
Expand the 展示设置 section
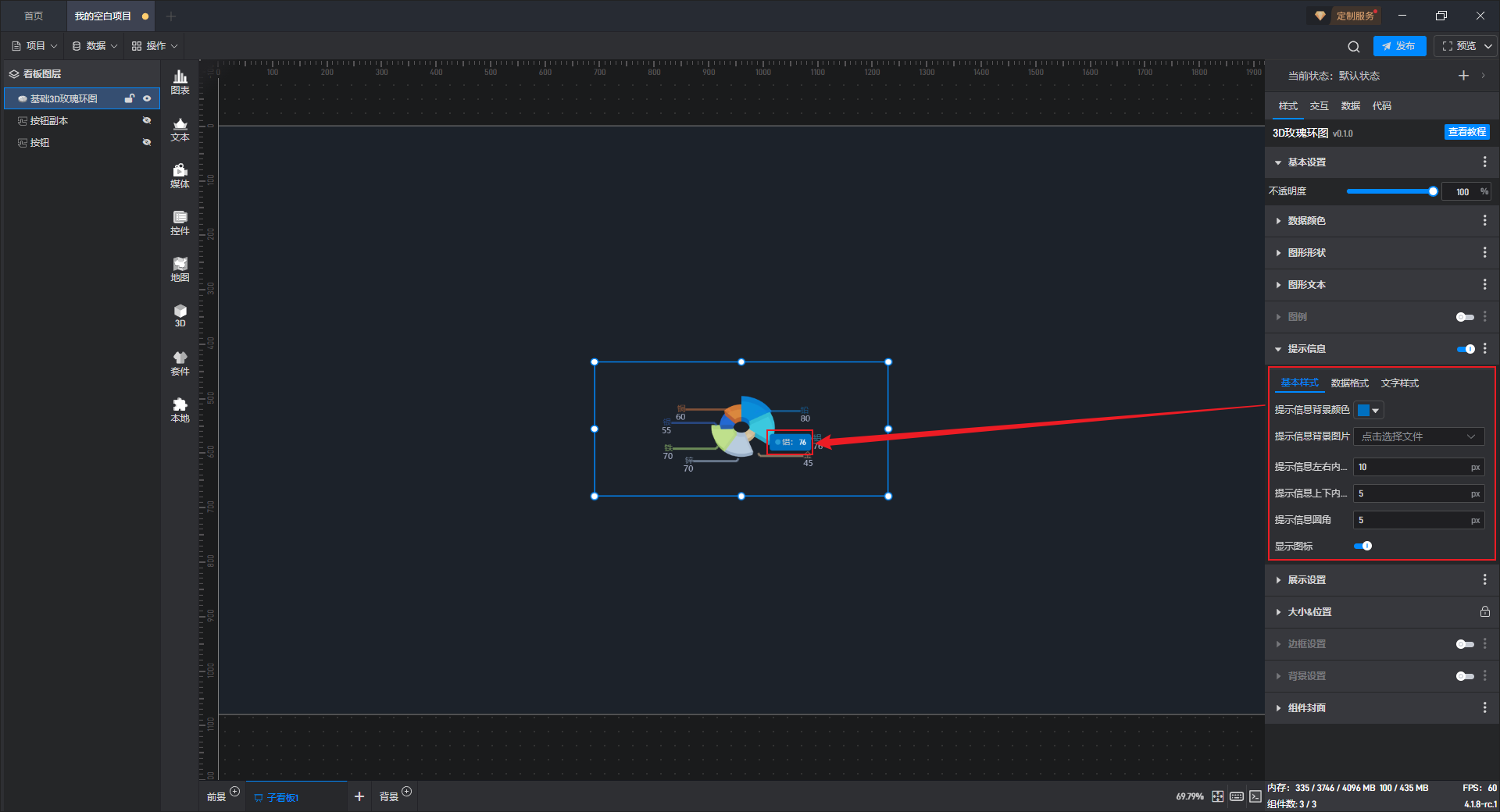[1278, 580]
